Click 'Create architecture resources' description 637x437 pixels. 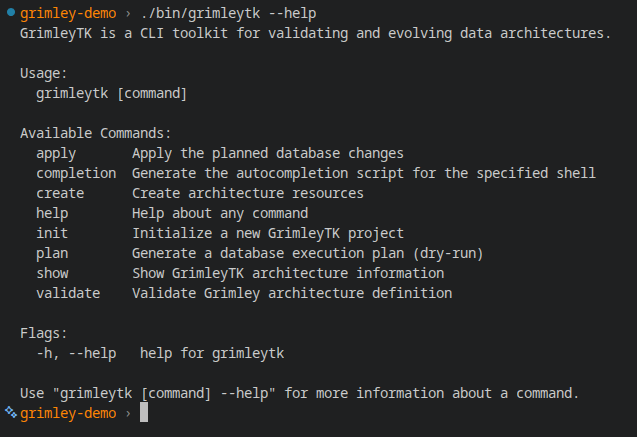(x=248, y=193)
